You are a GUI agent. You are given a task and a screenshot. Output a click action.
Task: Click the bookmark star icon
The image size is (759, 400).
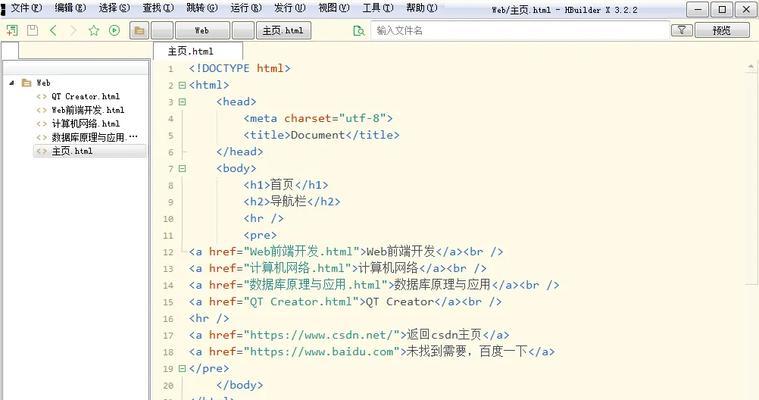[94, 31]
